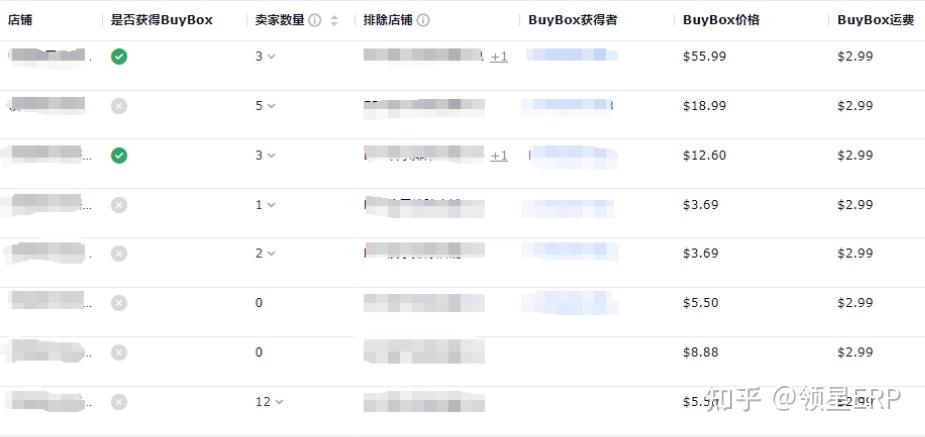The height and width of the screenshot is (437, 925).
Task: Click the grey X status icon in $5.50 row
Action: (x=119, y=303)
